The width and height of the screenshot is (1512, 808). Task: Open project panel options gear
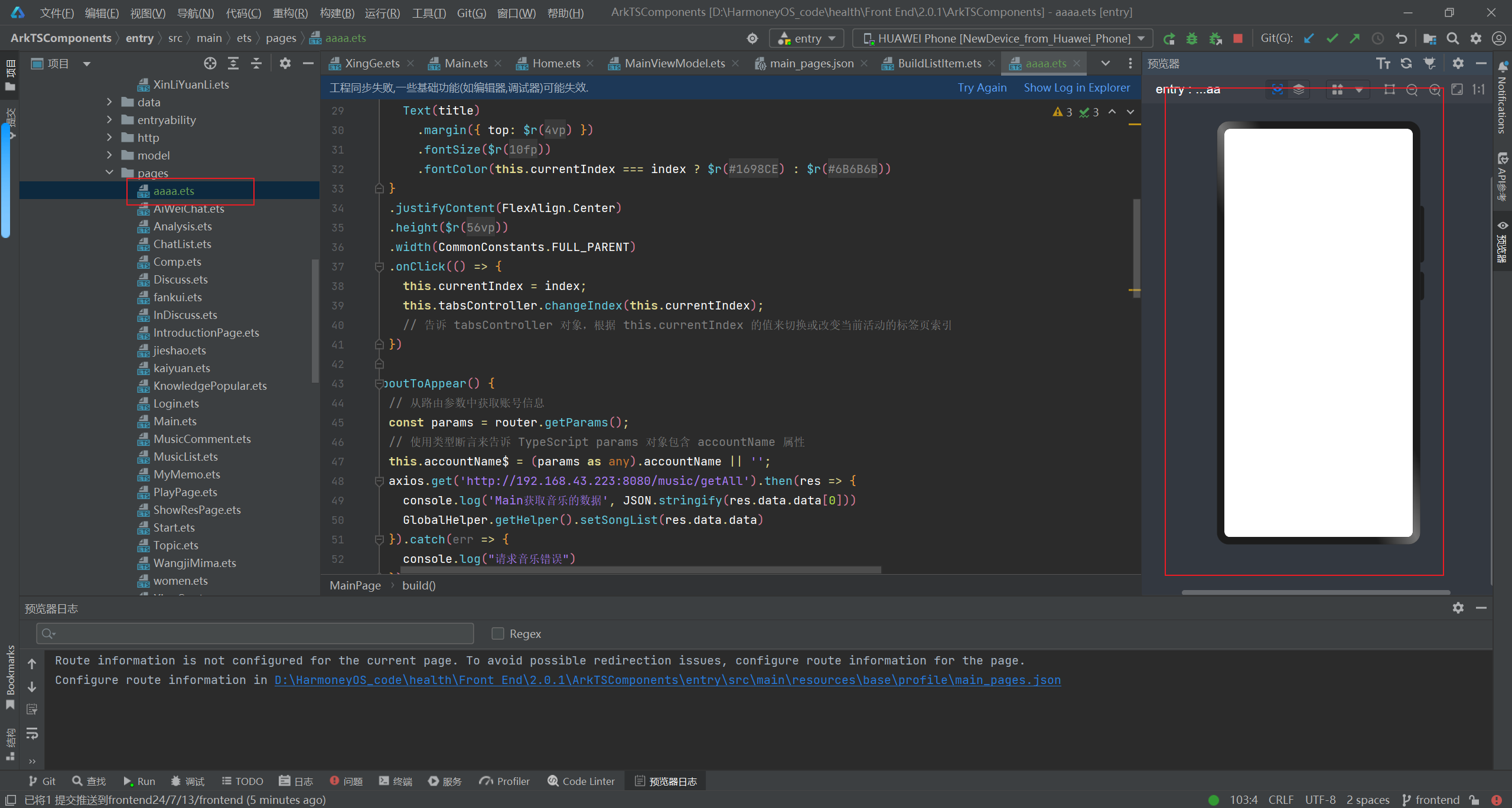pyautogui.click(x=285, y=63)
